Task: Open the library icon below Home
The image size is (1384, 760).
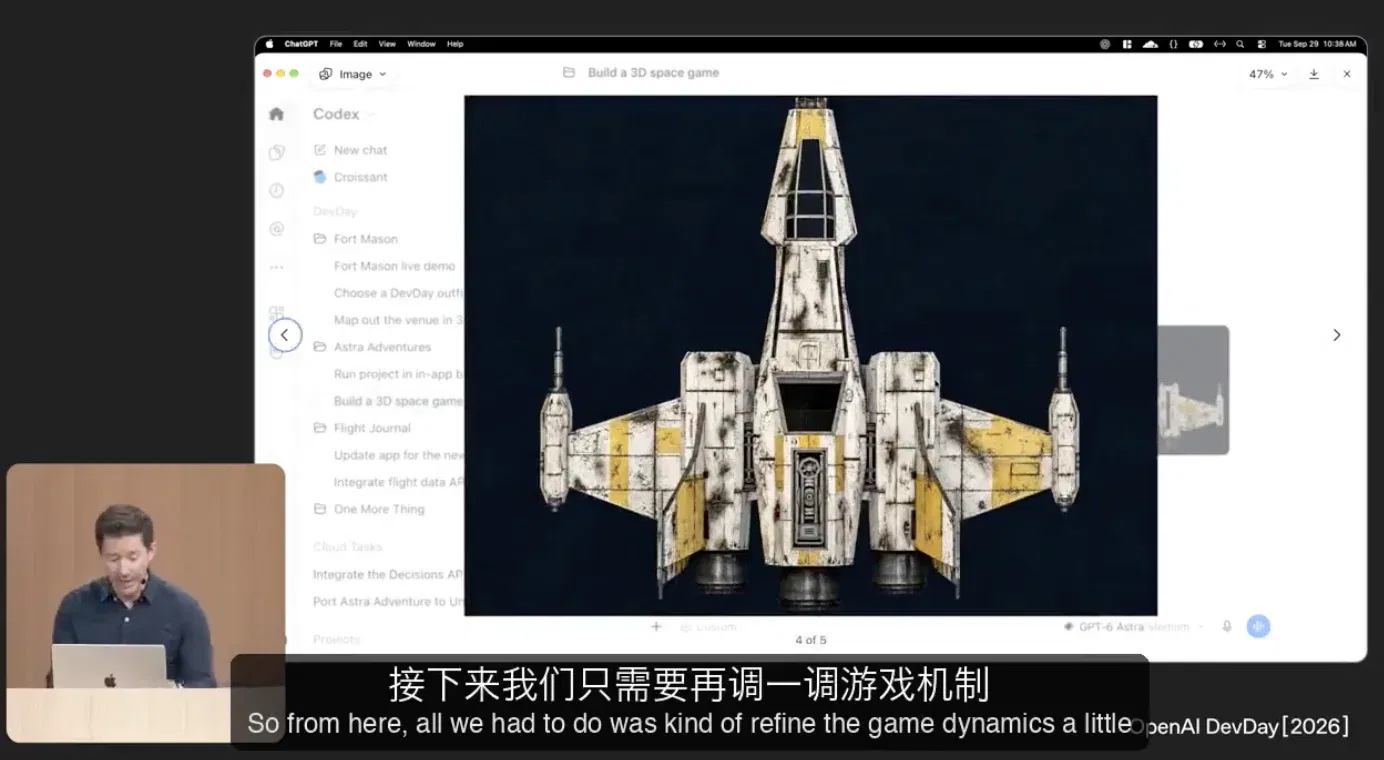Action: [x=277, y=152]
